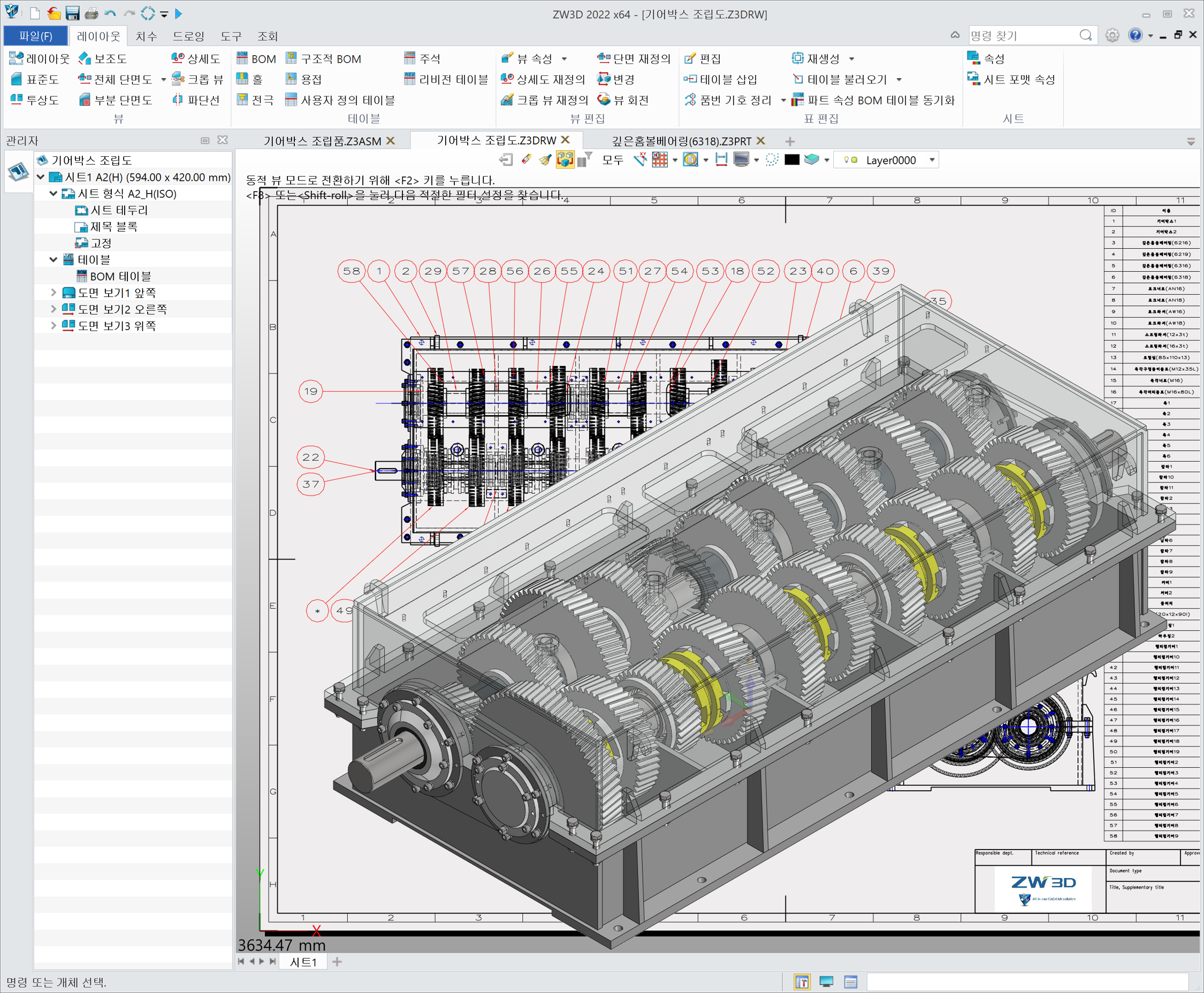Click the black color swatch in view toolbar
Screen dimensions: 1204x993
(791, 160)
